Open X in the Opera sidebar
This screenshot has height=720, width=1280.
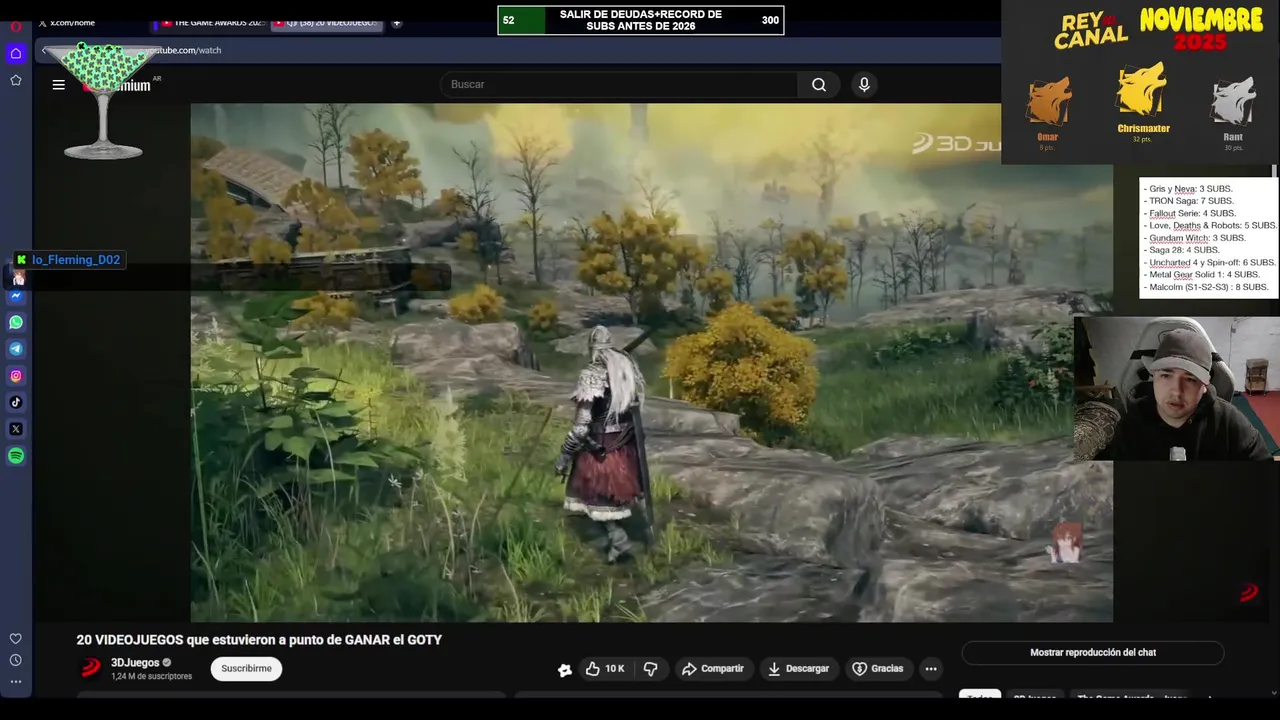(x=16, y=429)
